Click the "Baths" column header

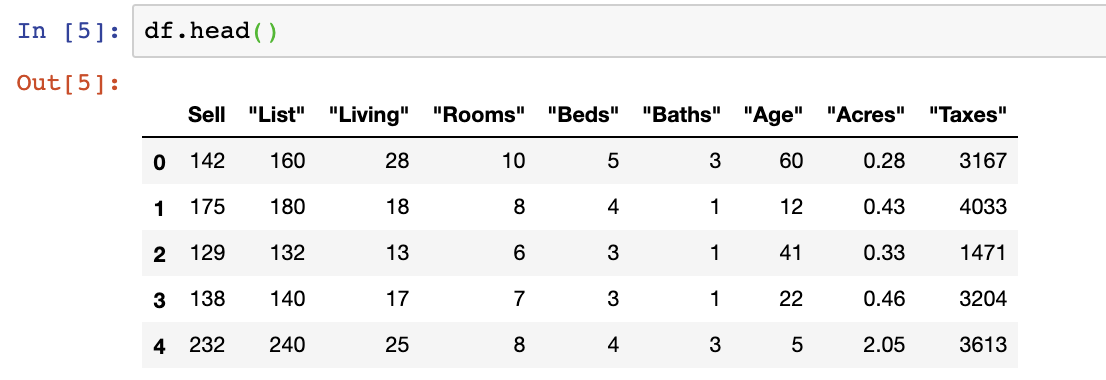click(681, 114)
